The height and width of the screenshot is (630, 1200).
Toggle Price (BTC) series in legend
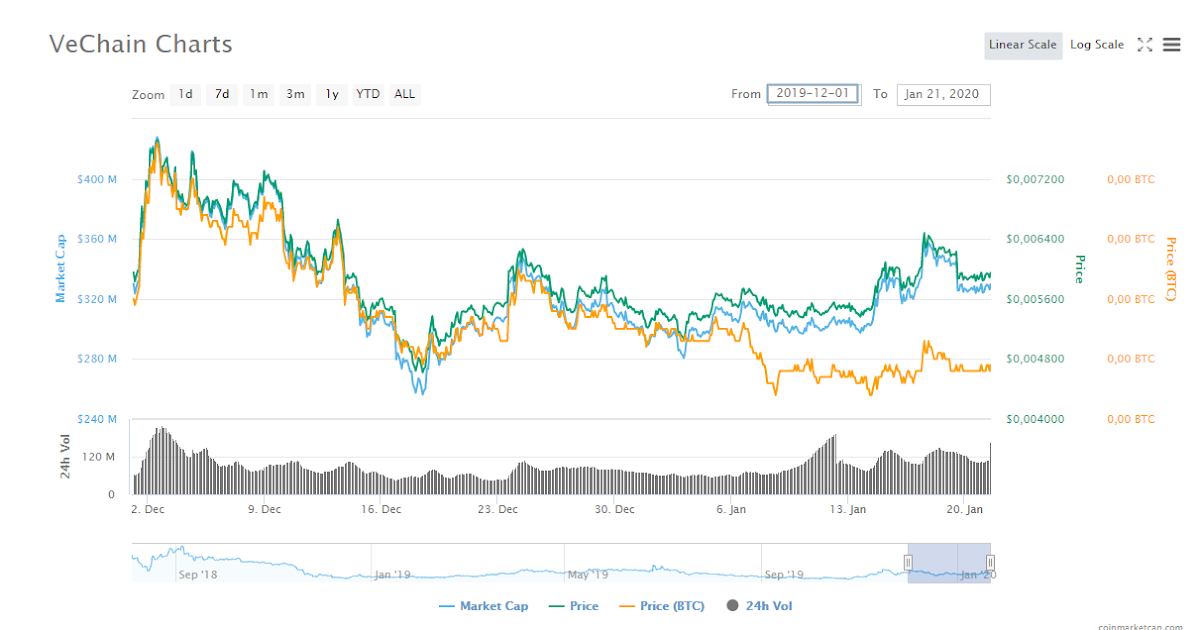(x=661, y=606)
